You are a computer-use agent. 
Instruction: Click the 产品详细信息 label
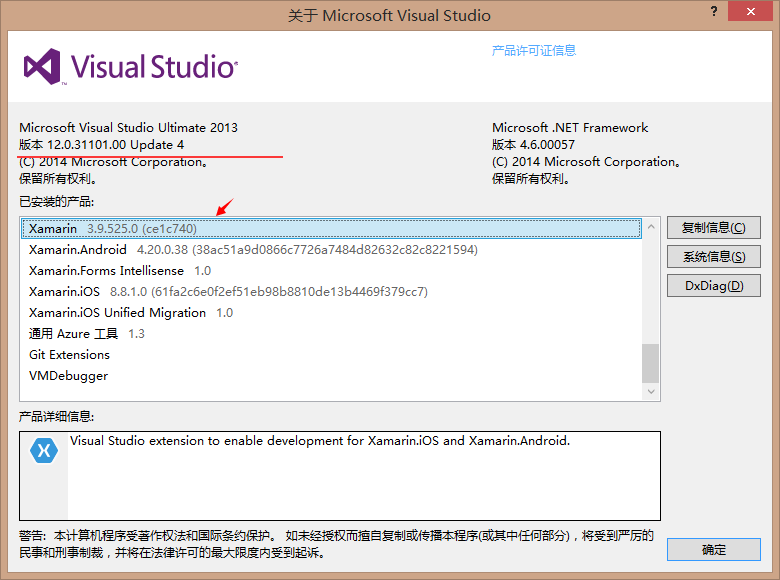pos(56,416)
